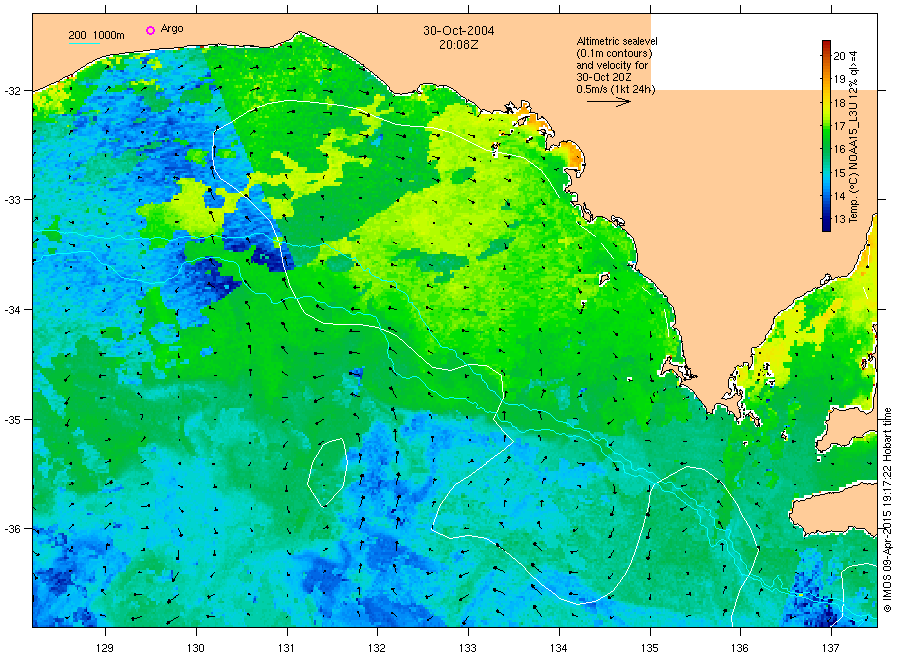Click the longitude axis label '136'
This screenshot has height=660, width=900.
point(740,648)
